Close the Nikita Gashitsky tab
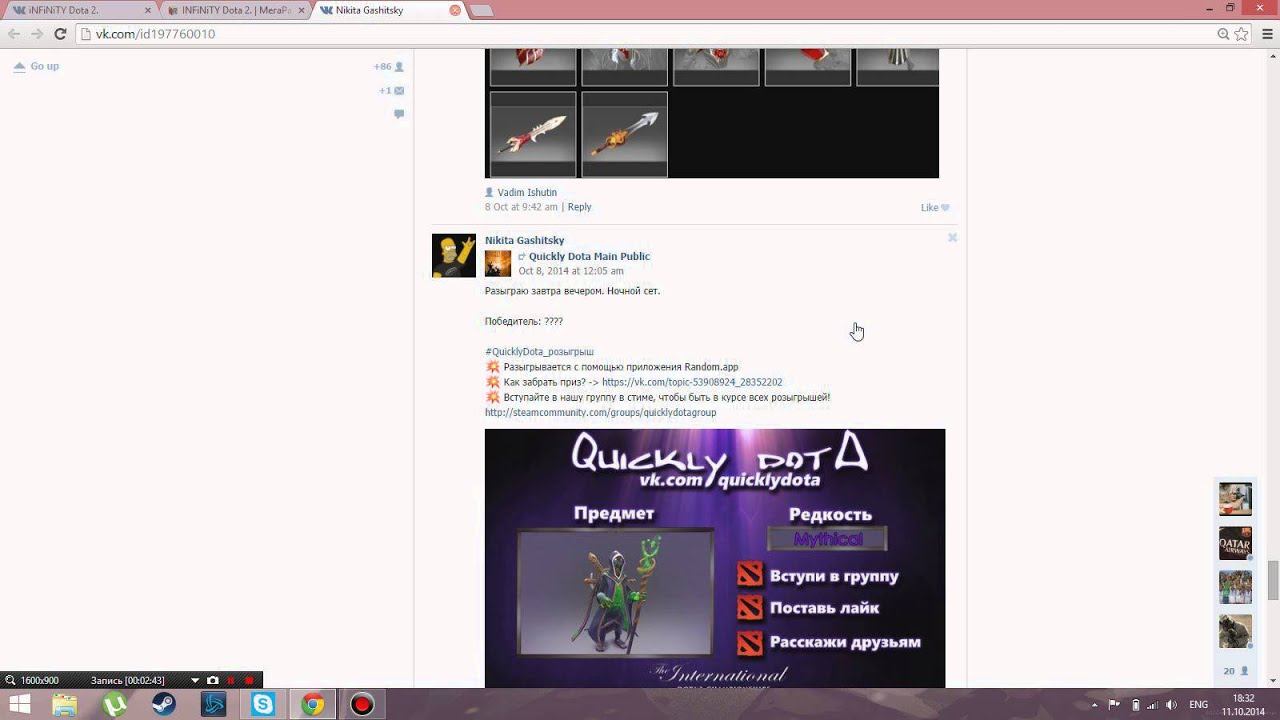Screen dimensions: 1280x720 [455, 10]
